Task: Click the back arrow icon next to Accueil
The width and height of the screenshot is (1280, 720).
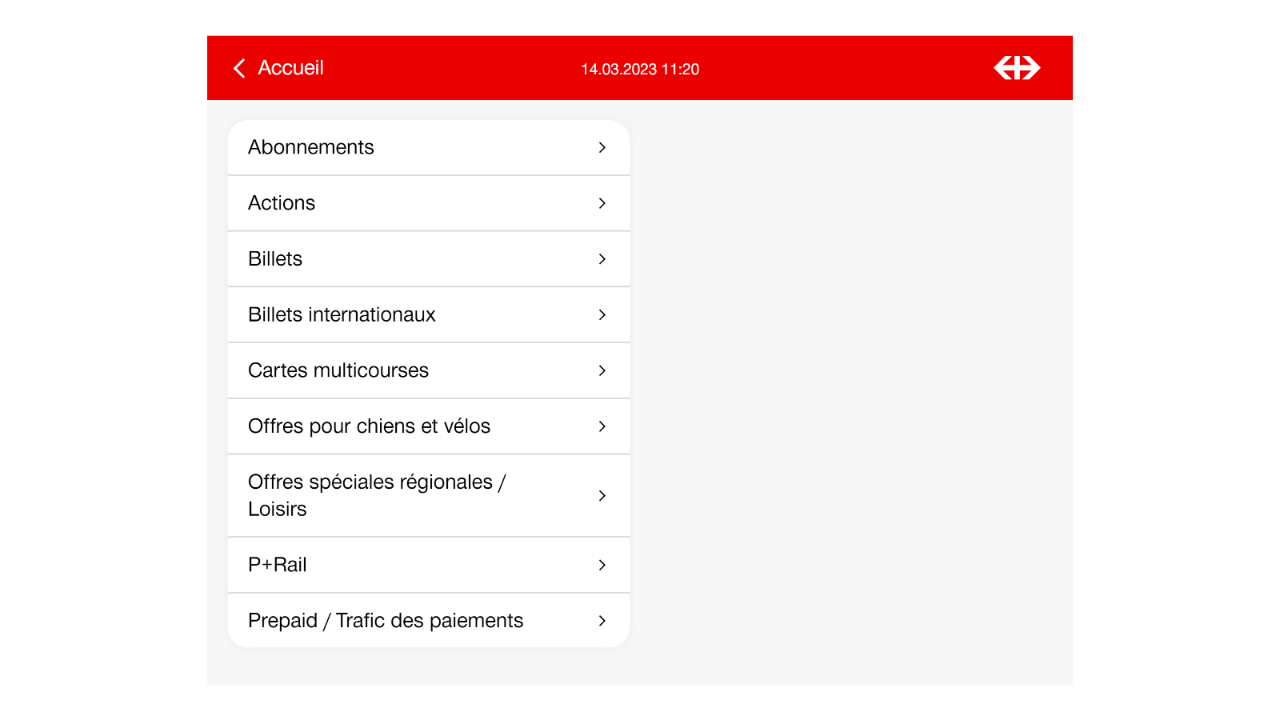Action: (239, 68)
